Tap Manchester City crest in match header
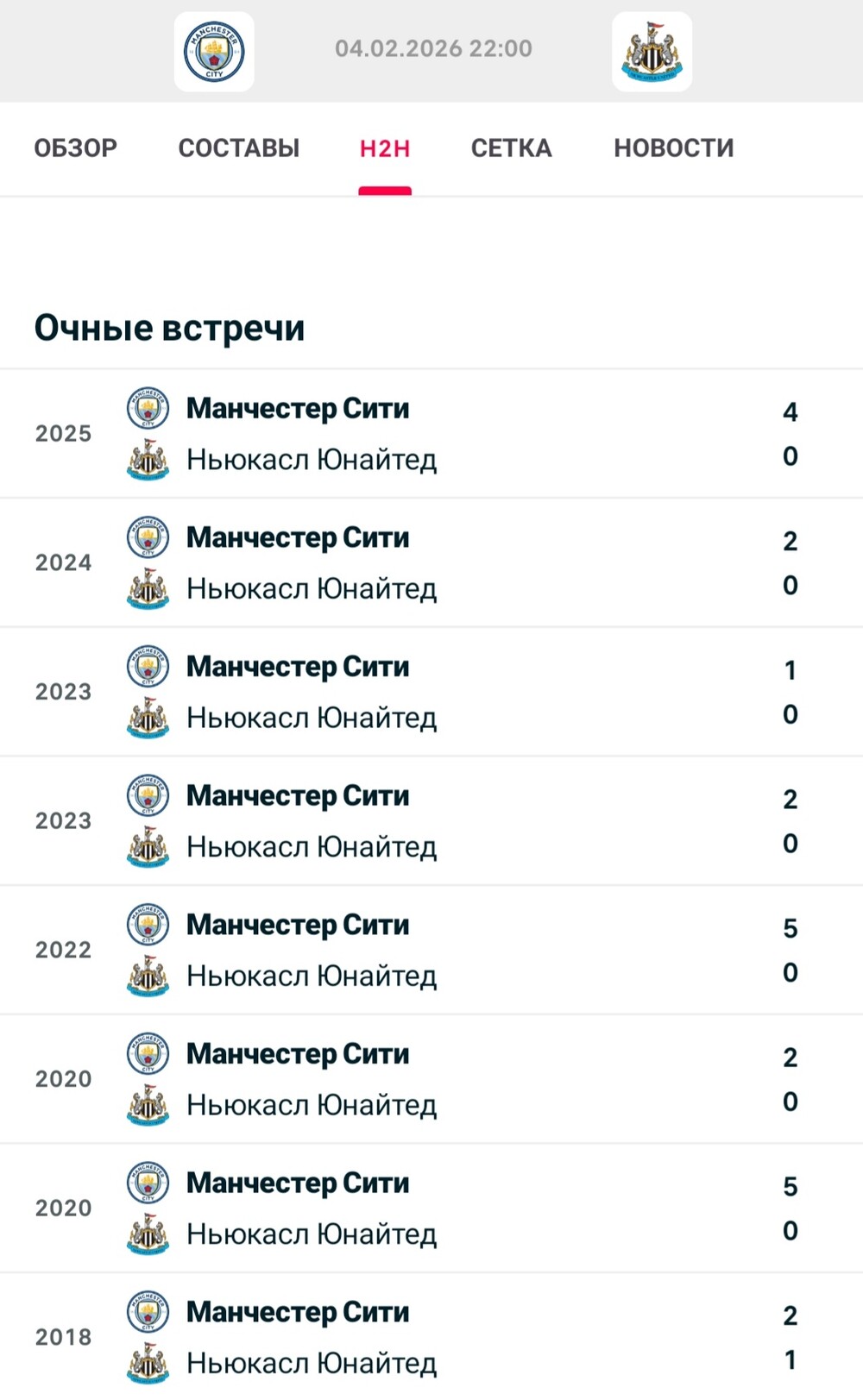 coord(214,52)
